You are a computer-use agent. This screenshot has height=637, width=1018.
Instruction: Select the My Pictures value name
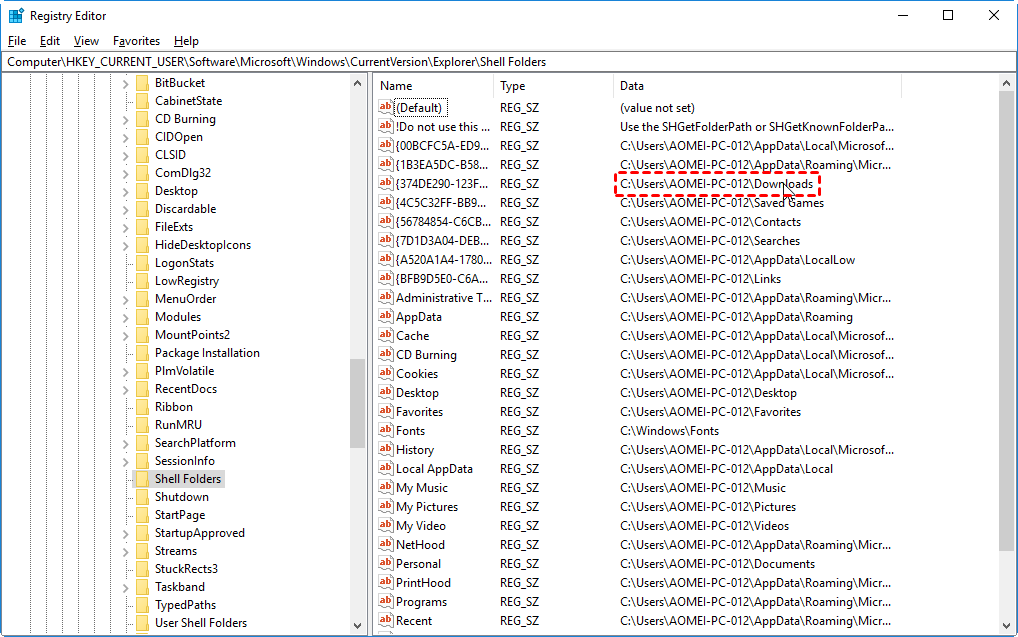point(427,506)
